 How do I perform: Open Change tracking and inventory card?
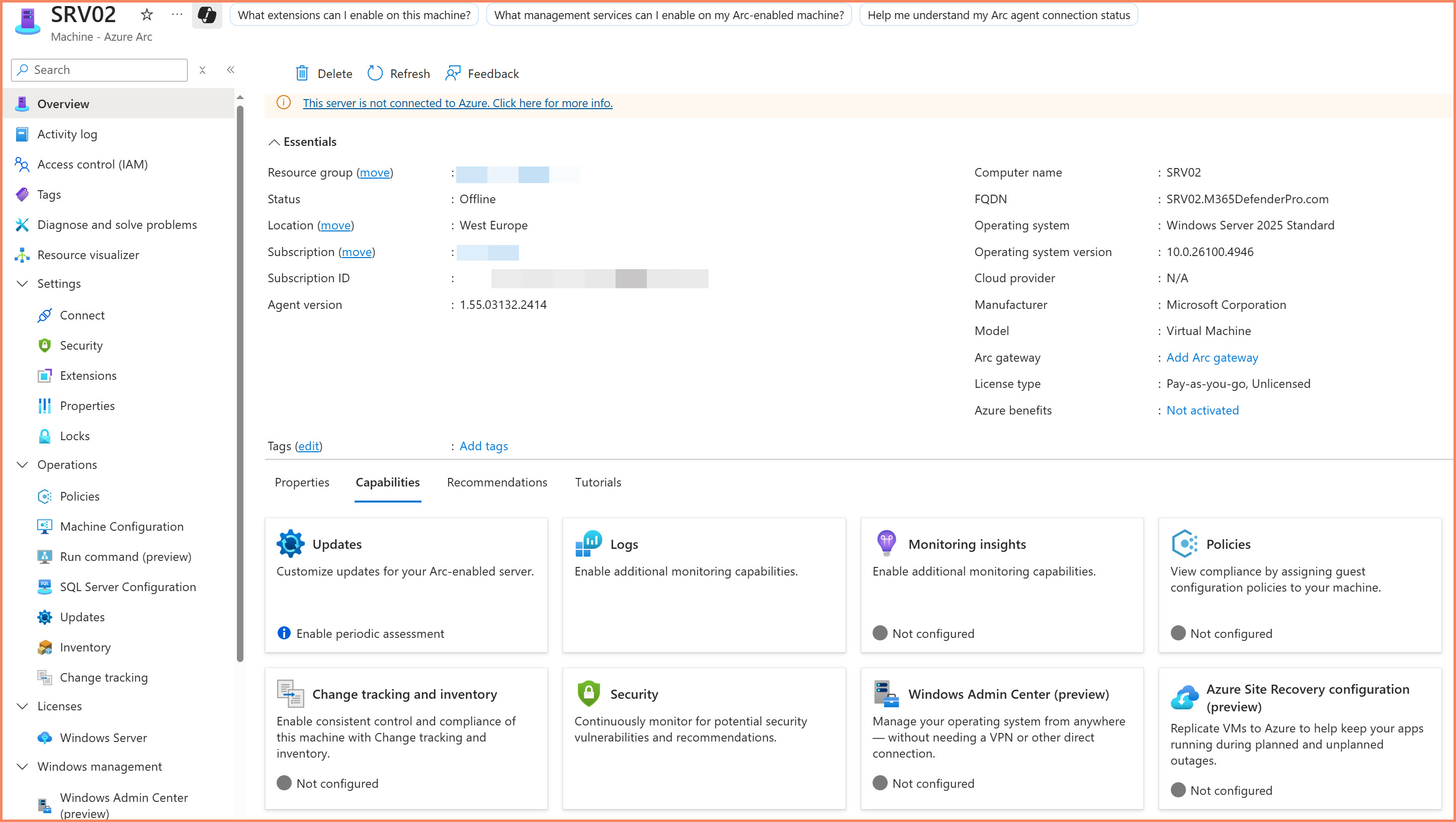coord(406,739)
